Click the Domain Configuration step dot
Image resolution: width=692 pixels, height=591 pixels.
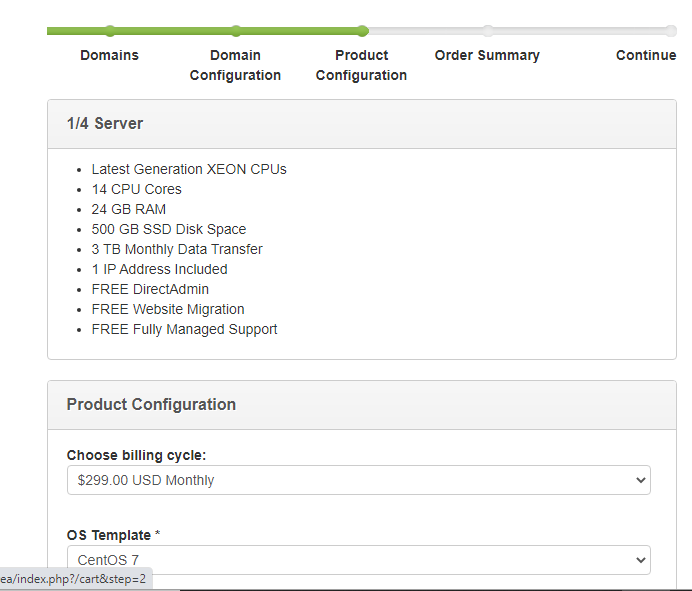click(235, 31)
